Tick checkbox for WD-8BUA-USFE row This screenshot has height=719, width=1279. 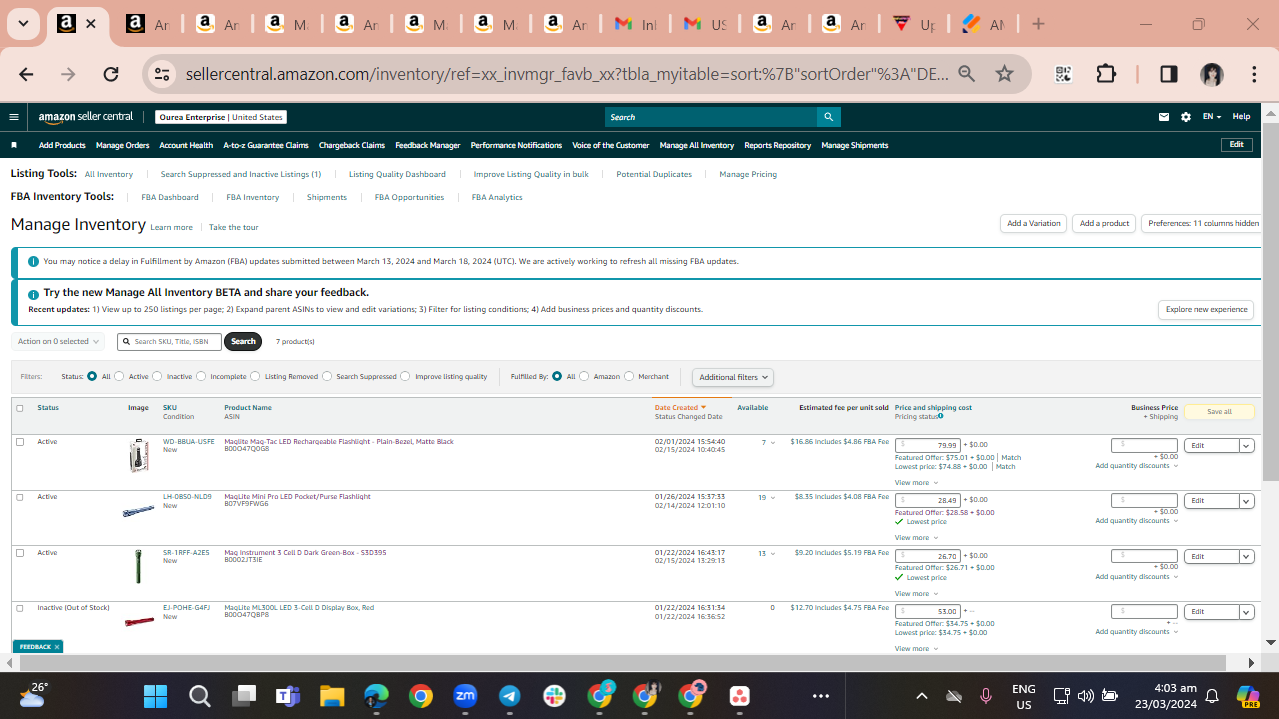tap(20, 442)
